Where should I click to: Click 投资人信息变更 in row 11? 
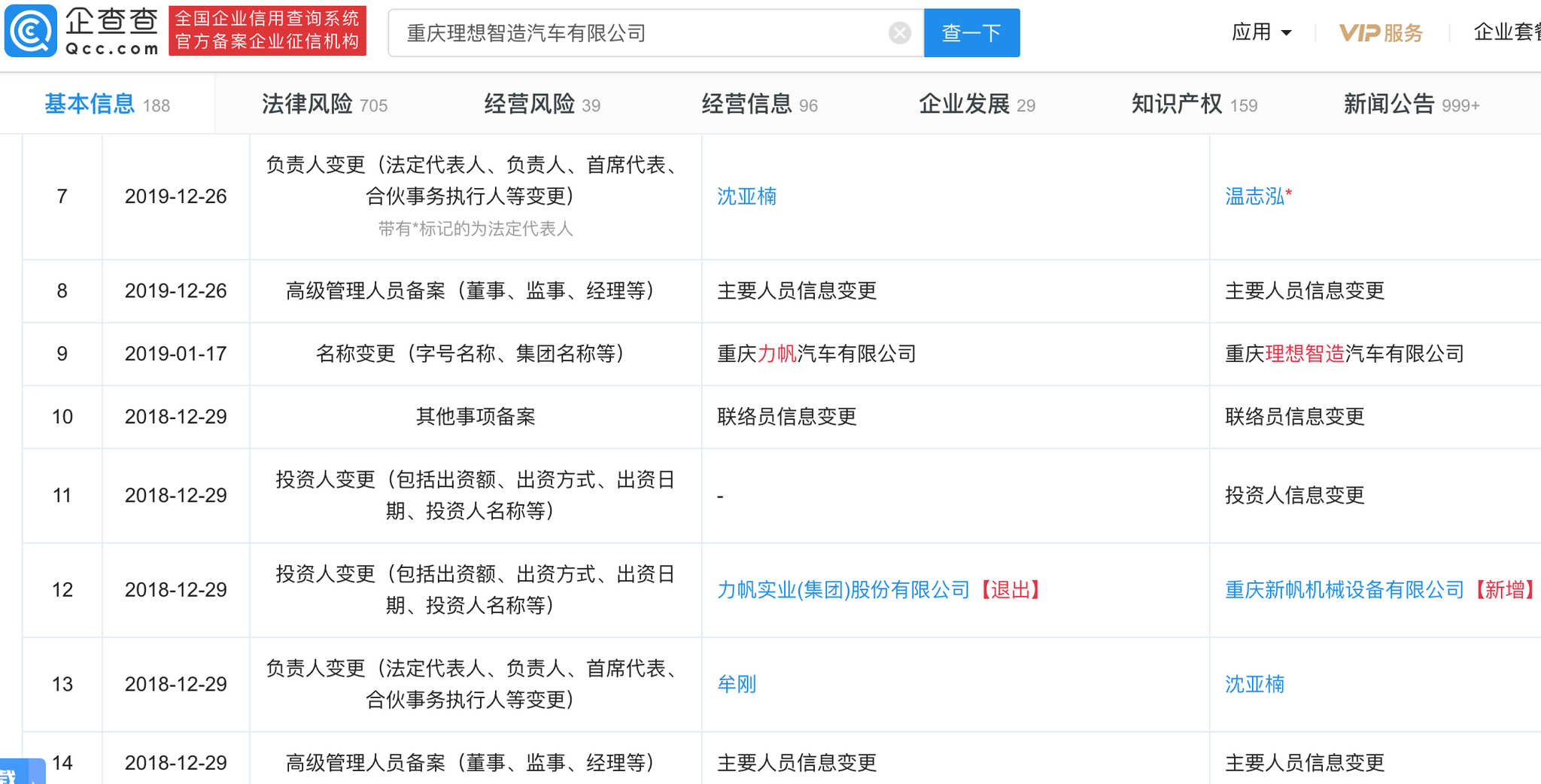(x=1295, y=495)
